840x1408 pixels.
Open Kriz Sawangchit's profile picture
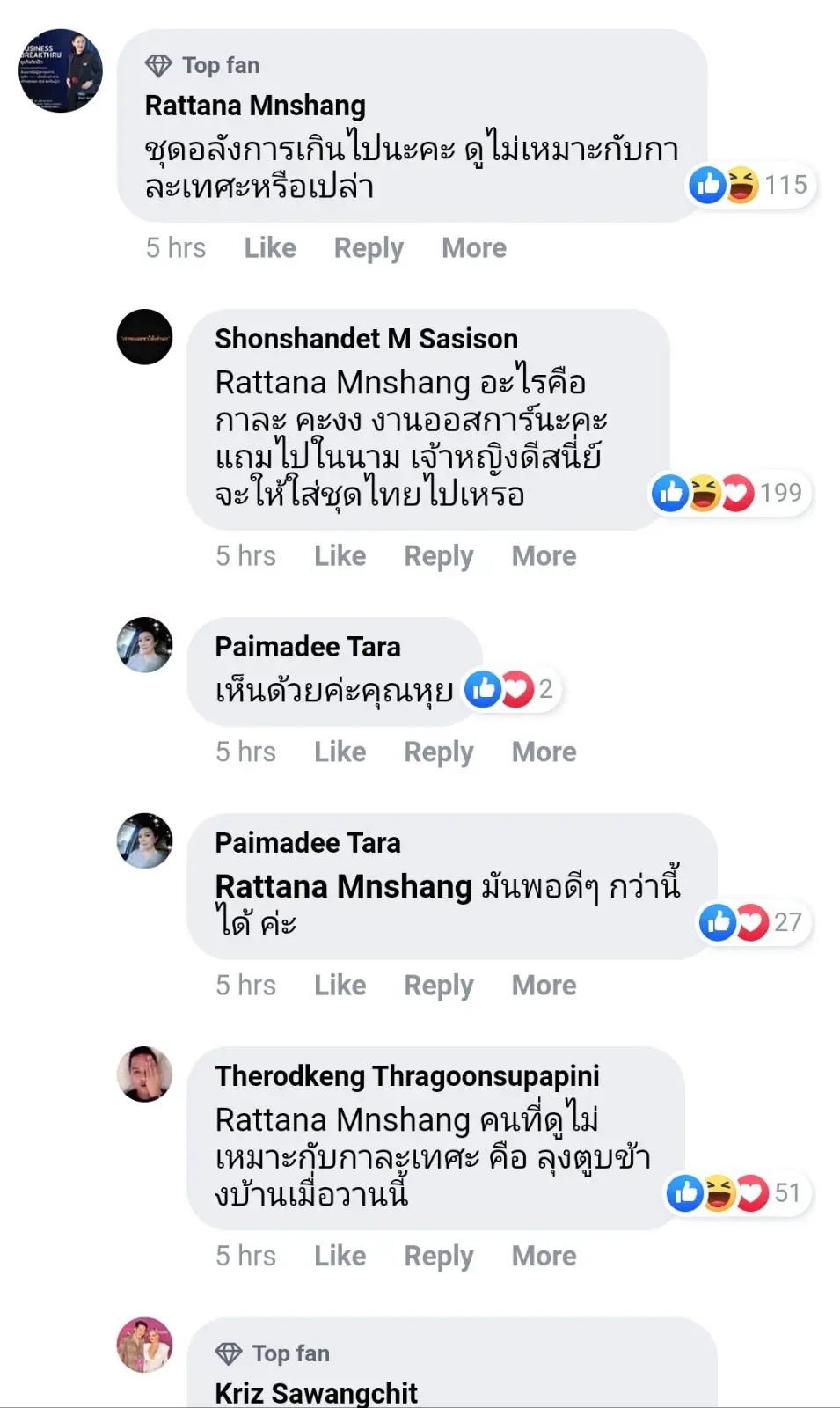click(144, 1345)
